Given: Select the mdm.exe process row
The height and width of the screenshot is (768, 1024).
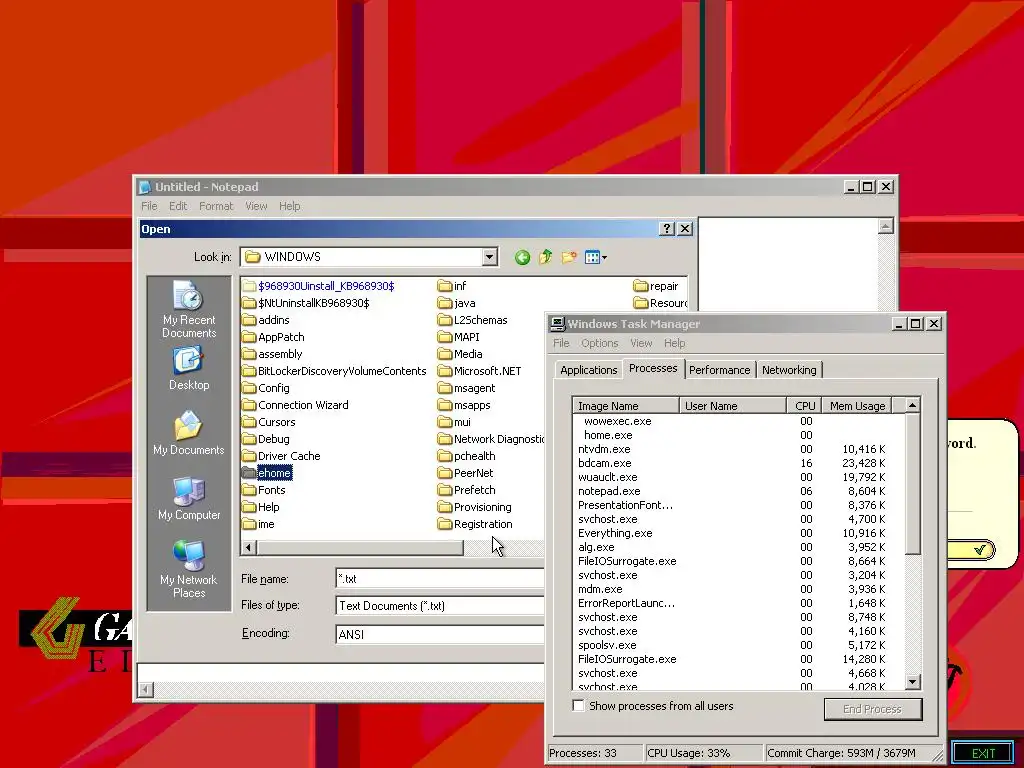Looking at the screenshot, I should [738, 589].
